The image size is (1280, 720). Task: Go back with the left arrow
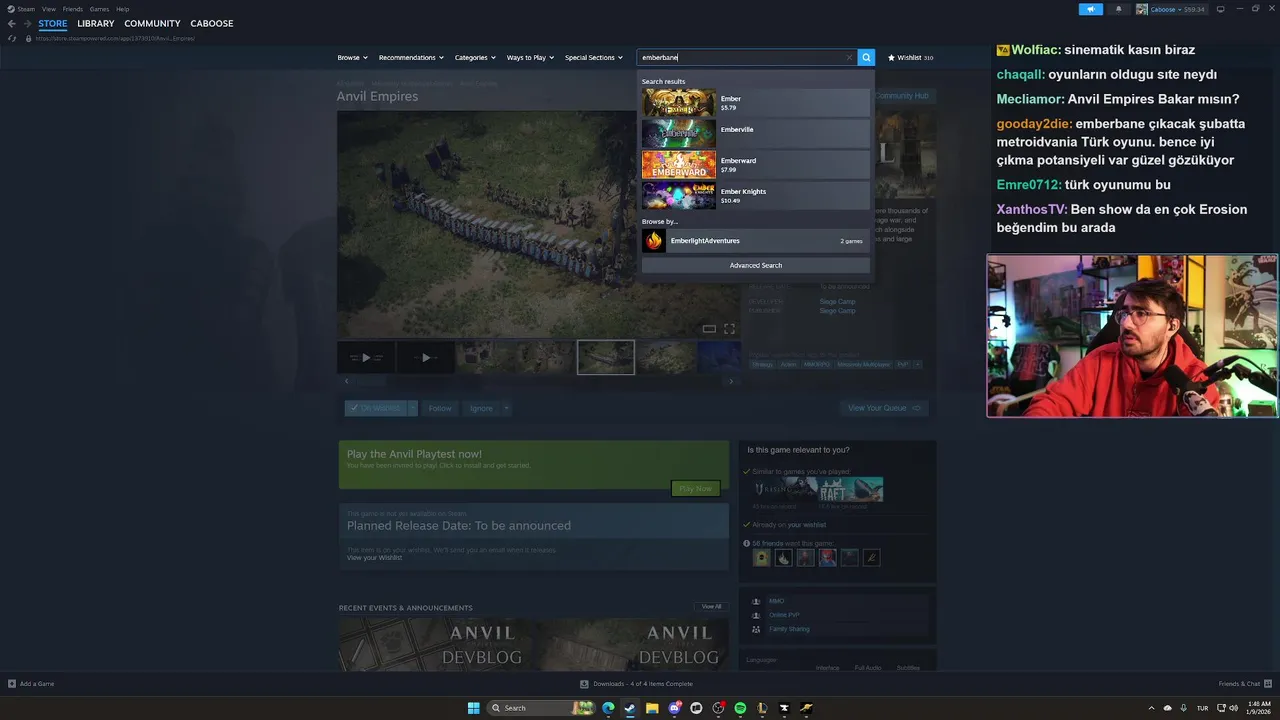coord(12,24)
